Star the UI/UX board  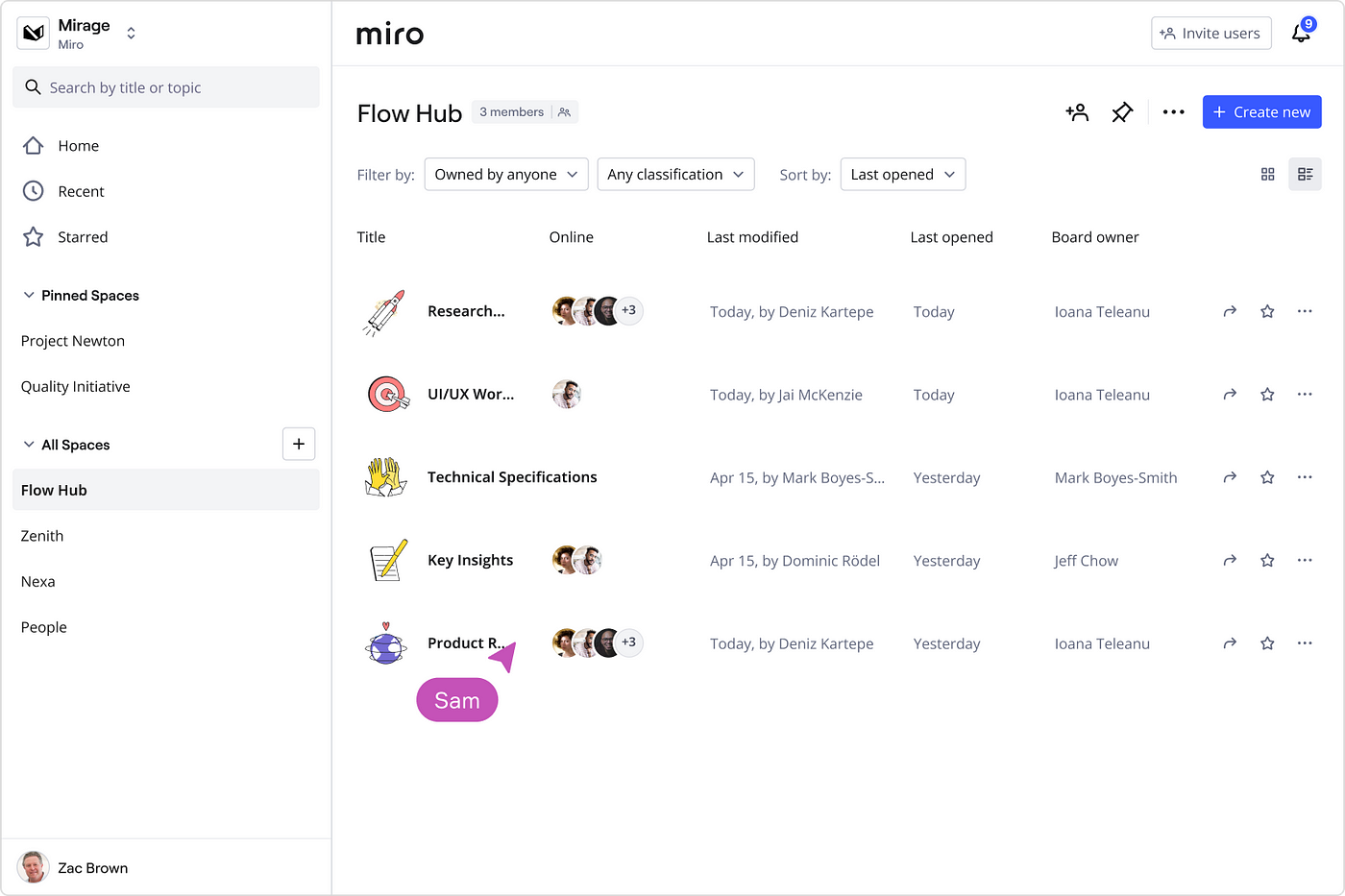click(x=1267, y=394)
